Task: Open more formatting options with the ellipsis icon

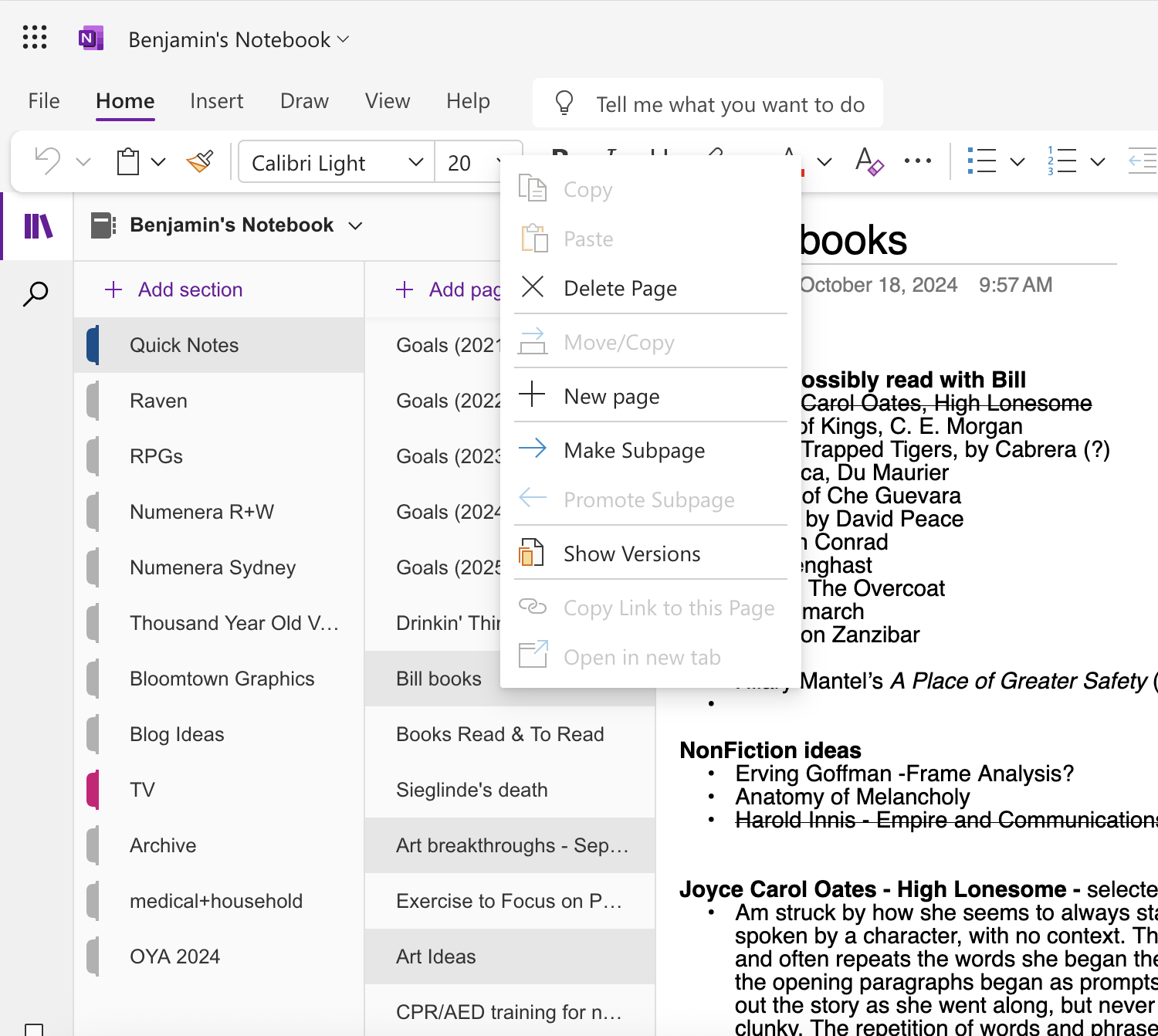Action: [917, 161]
